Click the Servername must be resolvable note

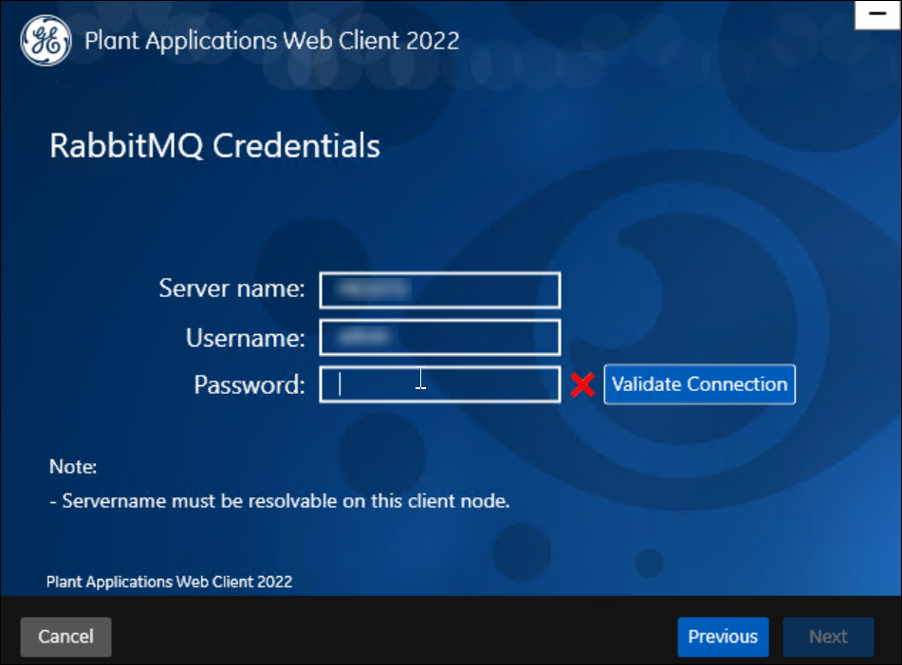point(280,501)
